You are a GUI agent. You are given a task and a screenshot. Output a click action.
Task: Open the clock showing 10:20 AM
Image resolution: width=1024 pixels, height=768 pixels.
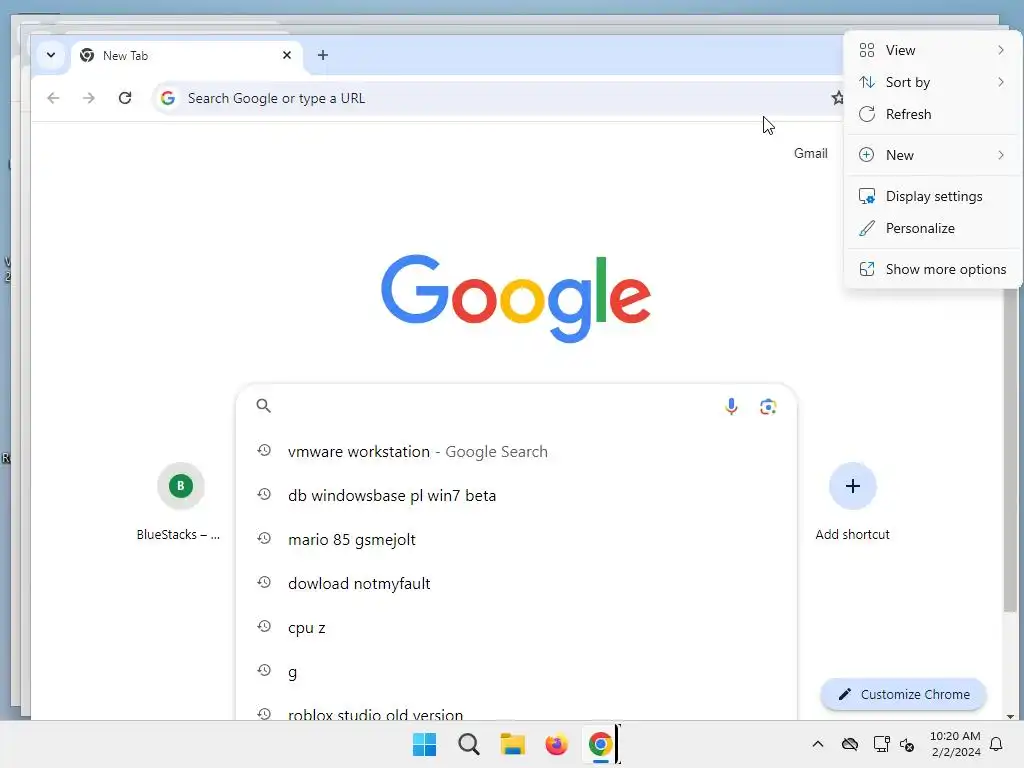[x=955, y=744]
